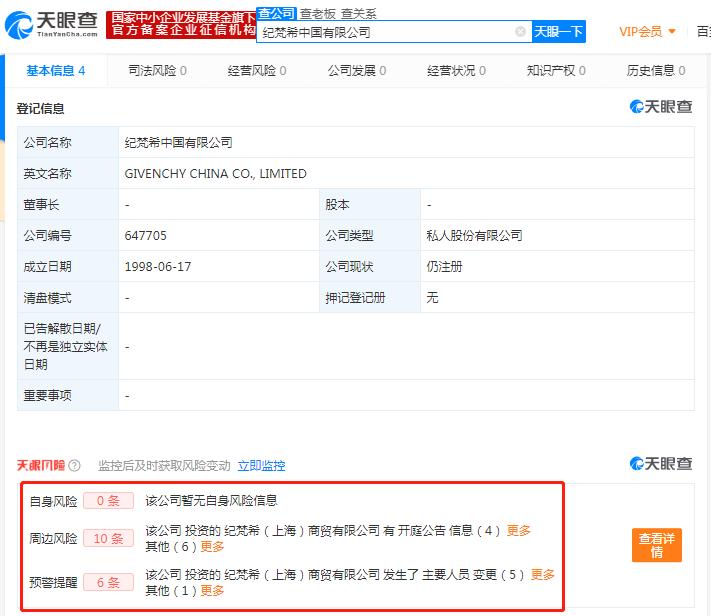Click the 该公司暂无自身风险信息 text
The width and height of the screenshot is (711, 616).
211,501
